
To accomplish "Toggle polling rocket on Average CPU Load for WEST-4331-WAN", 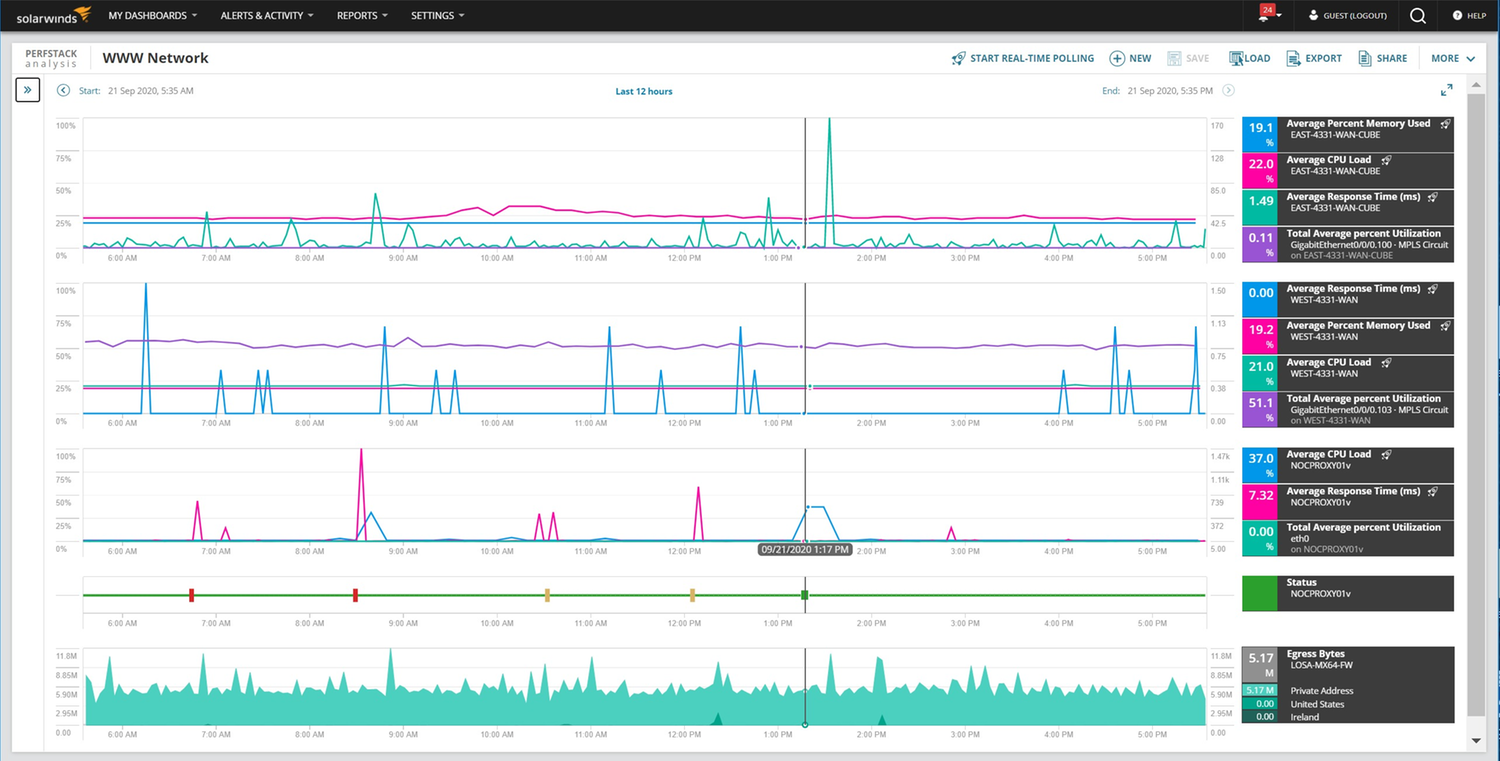I will pos(1386,362).
